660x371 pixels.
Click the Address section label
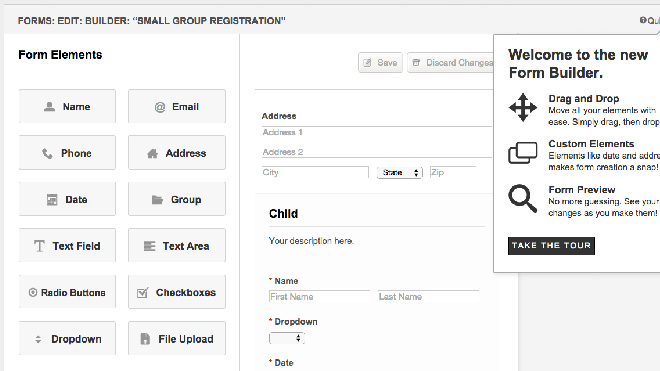(279, 116)
